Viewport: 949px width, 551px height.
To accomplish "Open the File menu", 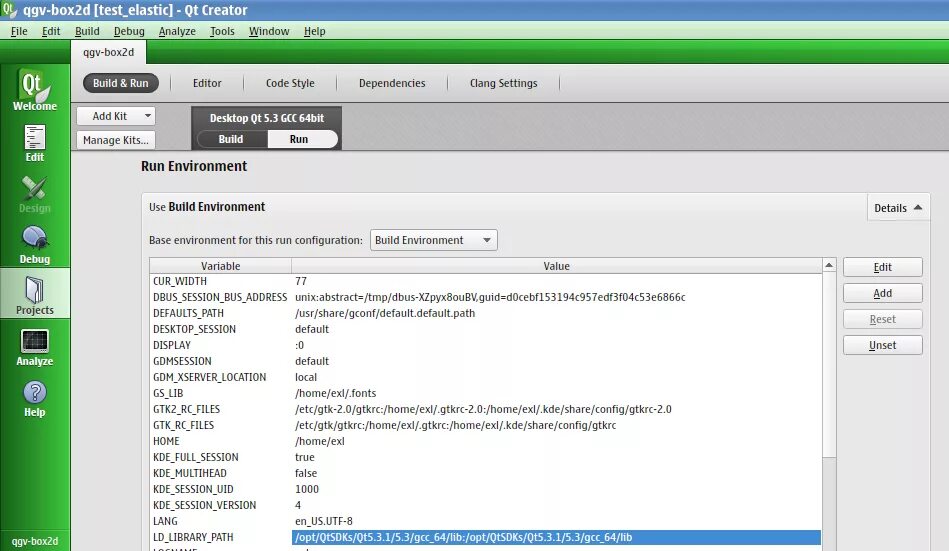I will [19, 31].
